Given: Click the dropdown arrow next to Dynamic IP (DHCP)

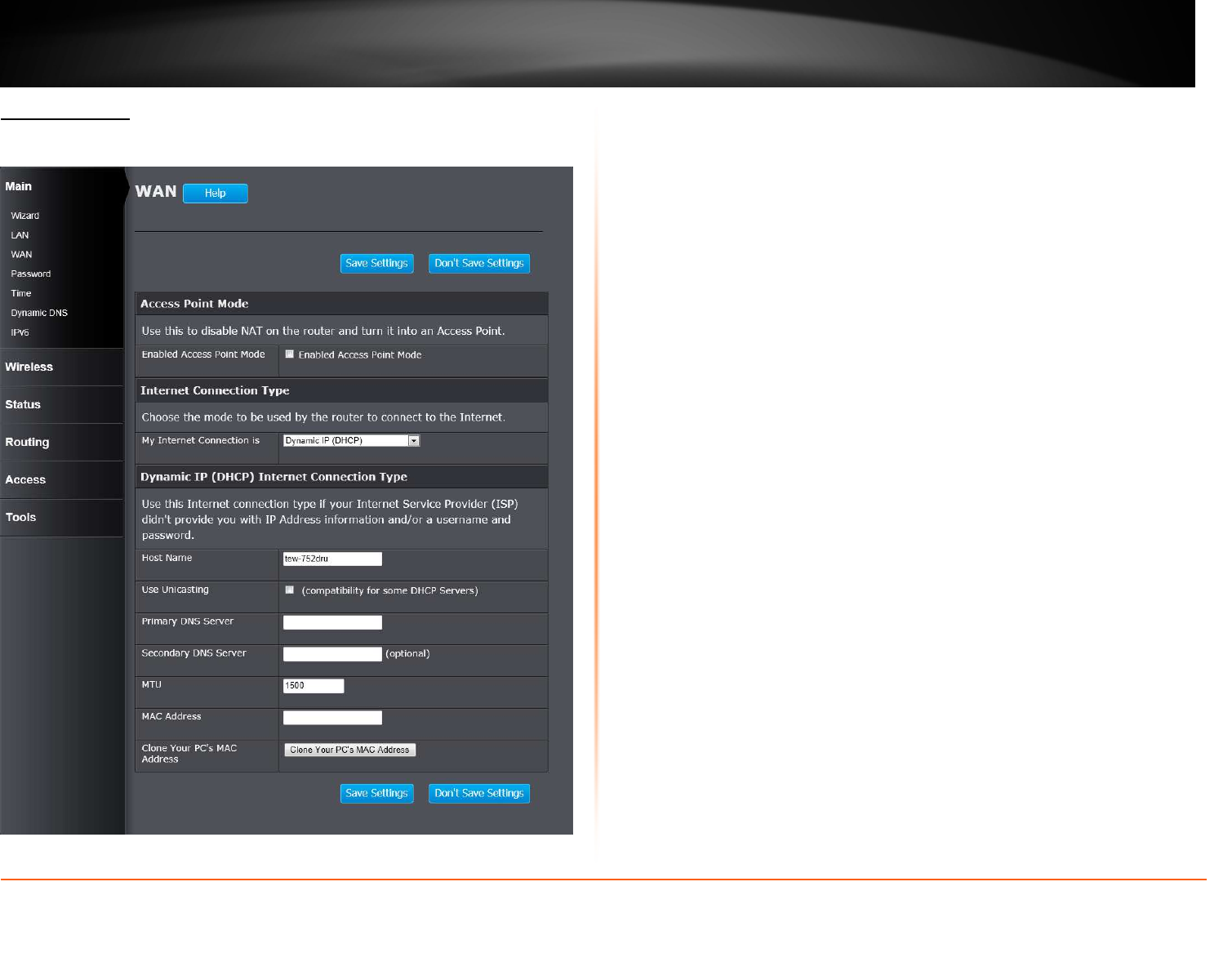Looking at the screenshot, I should click(414, 441).
